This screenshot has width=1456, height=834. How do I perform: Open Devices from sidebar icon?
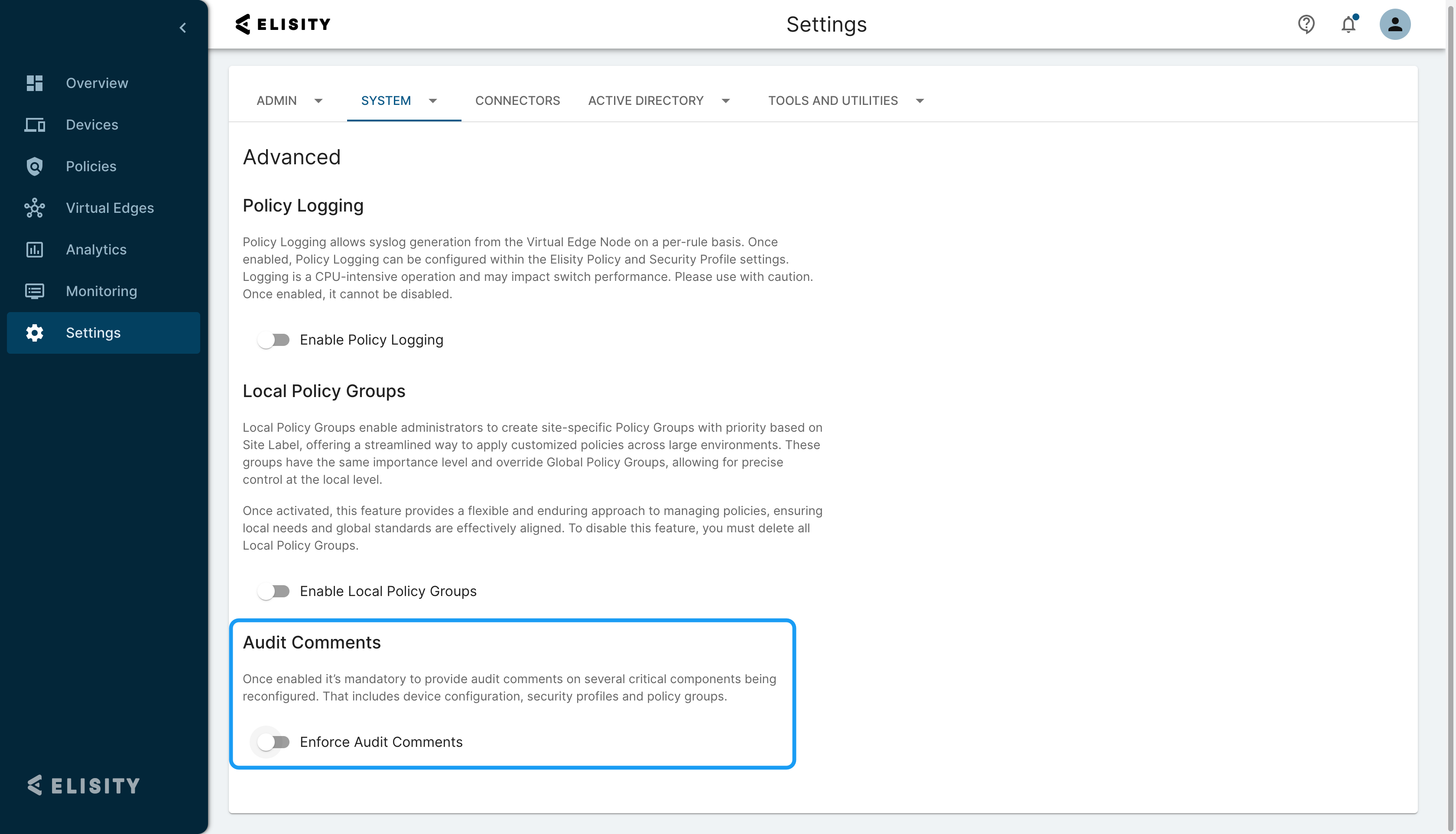pos(34,125)
